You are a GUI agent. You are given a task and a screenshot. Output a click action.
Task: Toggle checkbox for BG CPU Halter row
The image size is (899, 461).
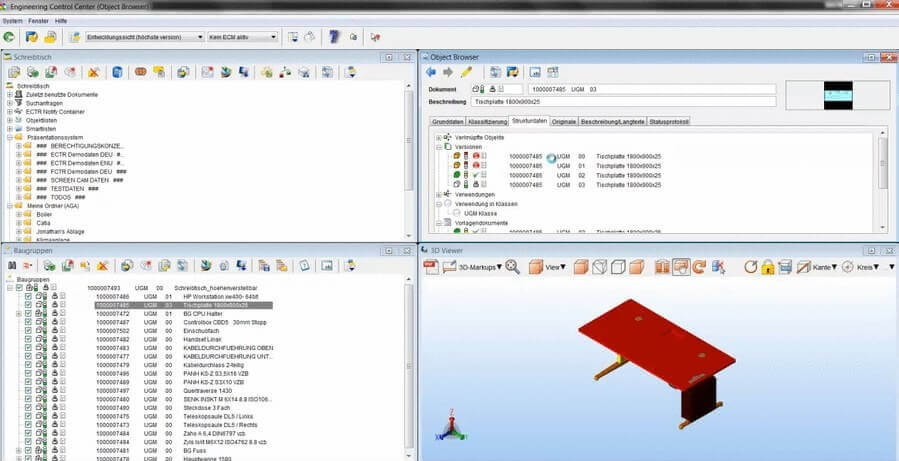pyautogui.click(x=28, y=314)
